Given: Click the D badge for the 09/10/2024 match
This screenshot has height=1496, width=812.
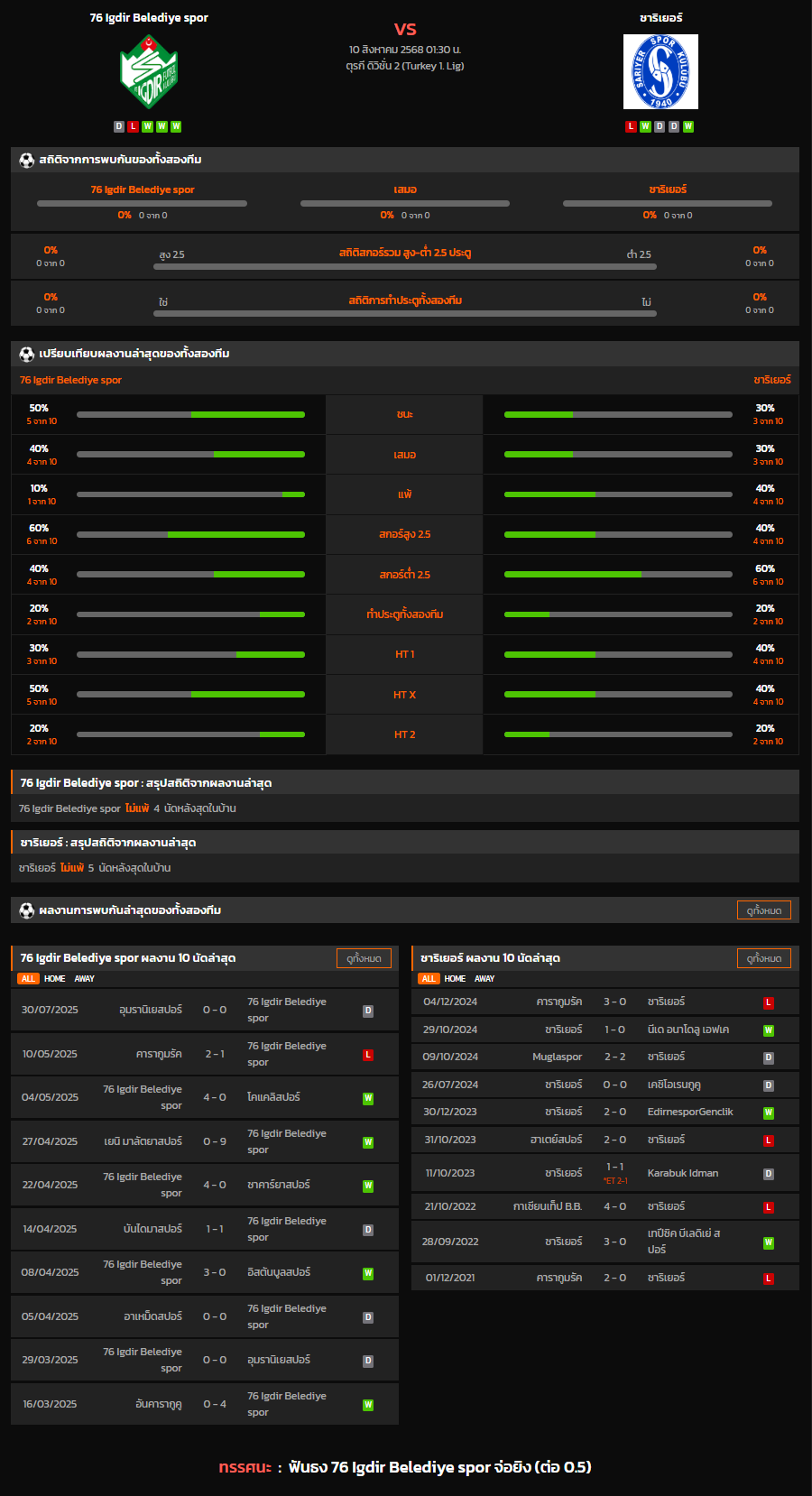Looking at the screenshot, I should [x=769, y=1057].
